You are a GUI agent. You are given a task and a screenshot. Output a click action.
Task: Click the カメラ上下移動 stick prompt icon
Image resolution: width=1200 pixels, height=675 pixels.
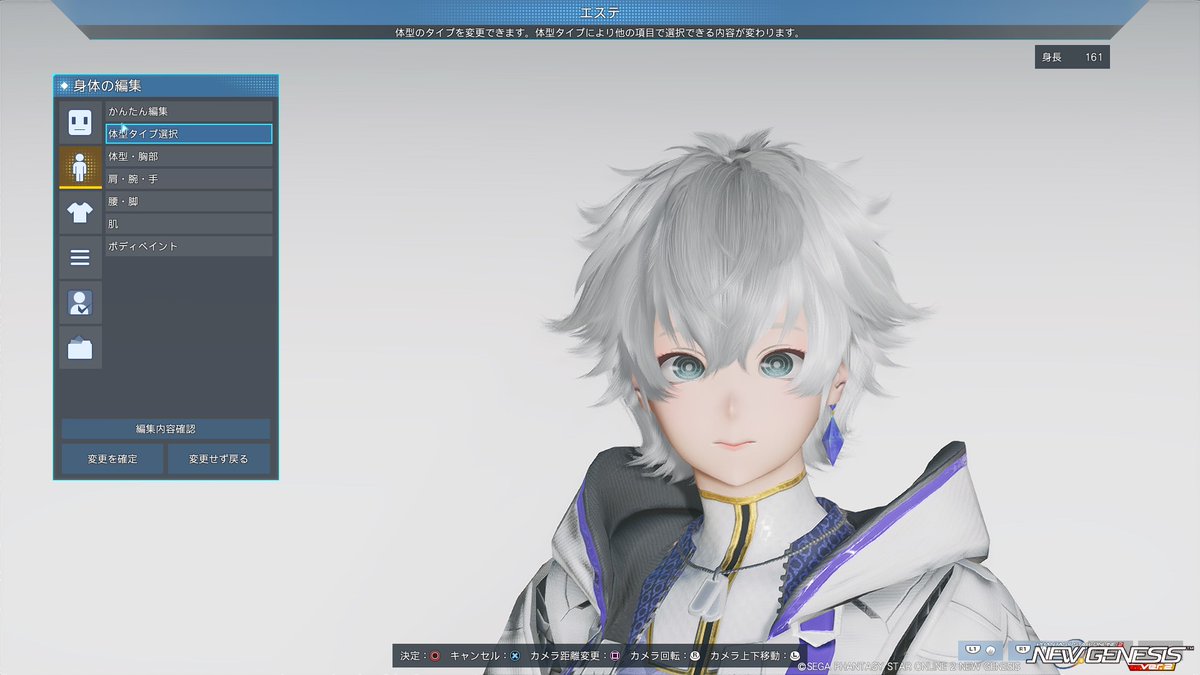pos(795,656)
